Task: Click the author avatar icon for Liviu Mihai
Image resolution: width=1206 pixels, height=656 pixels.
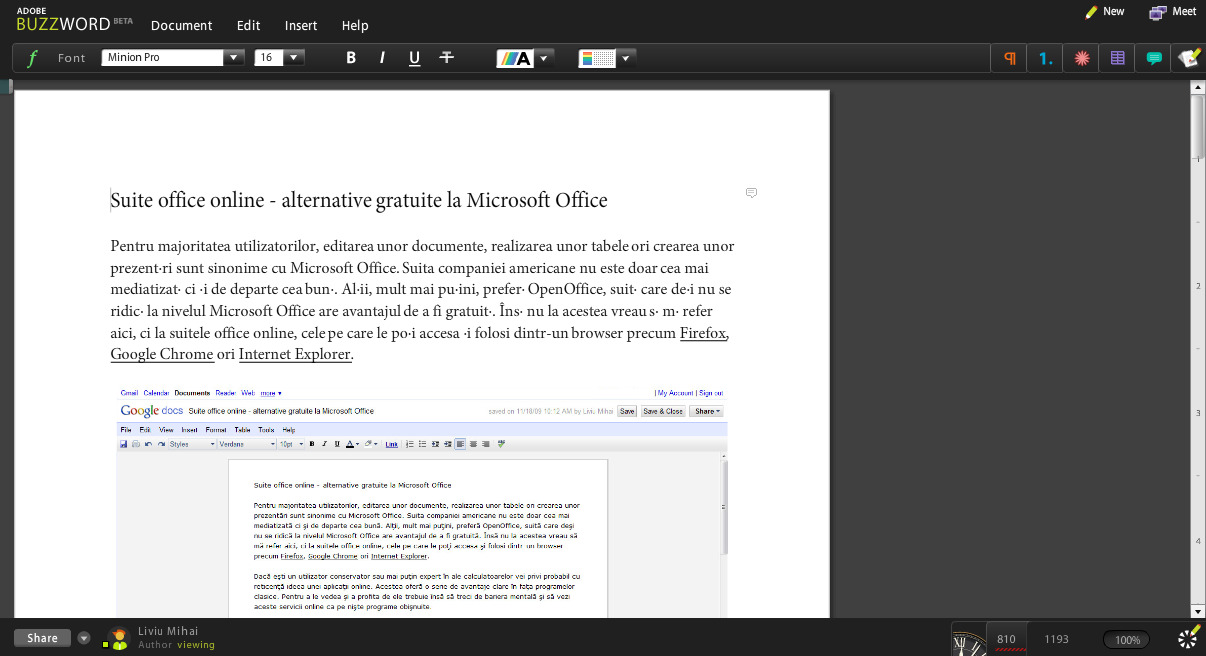Action: click(119, 638)
